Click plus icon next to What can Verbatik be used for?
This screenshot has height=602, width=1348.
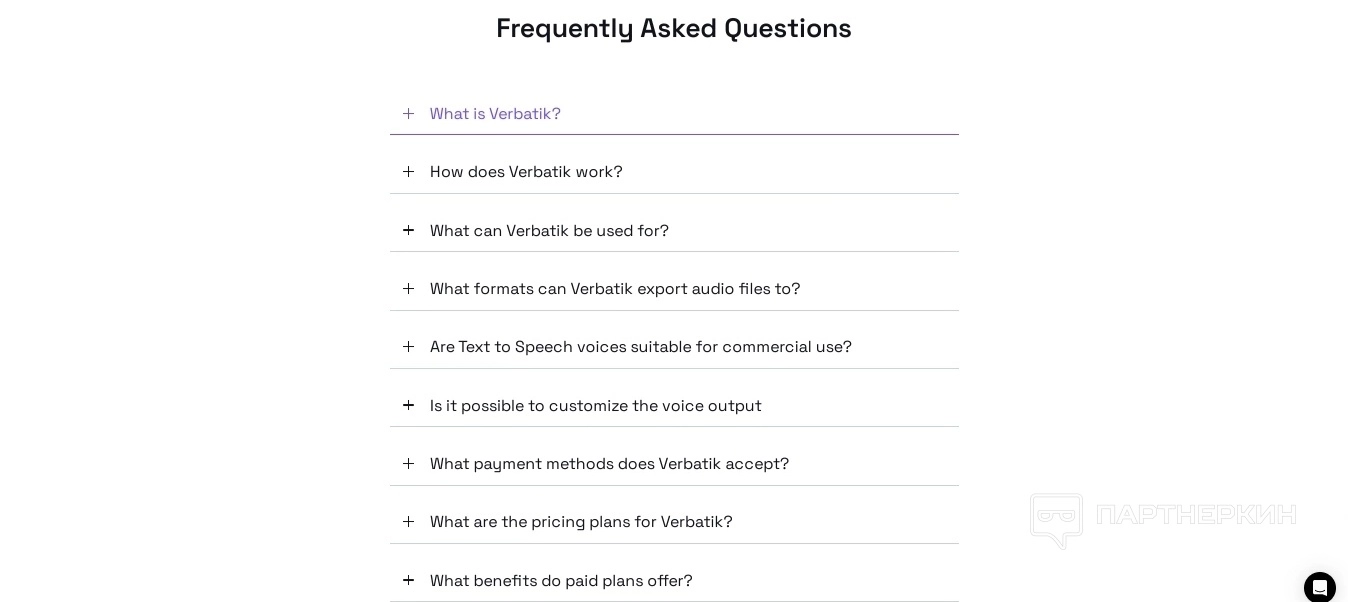[408, 231]
